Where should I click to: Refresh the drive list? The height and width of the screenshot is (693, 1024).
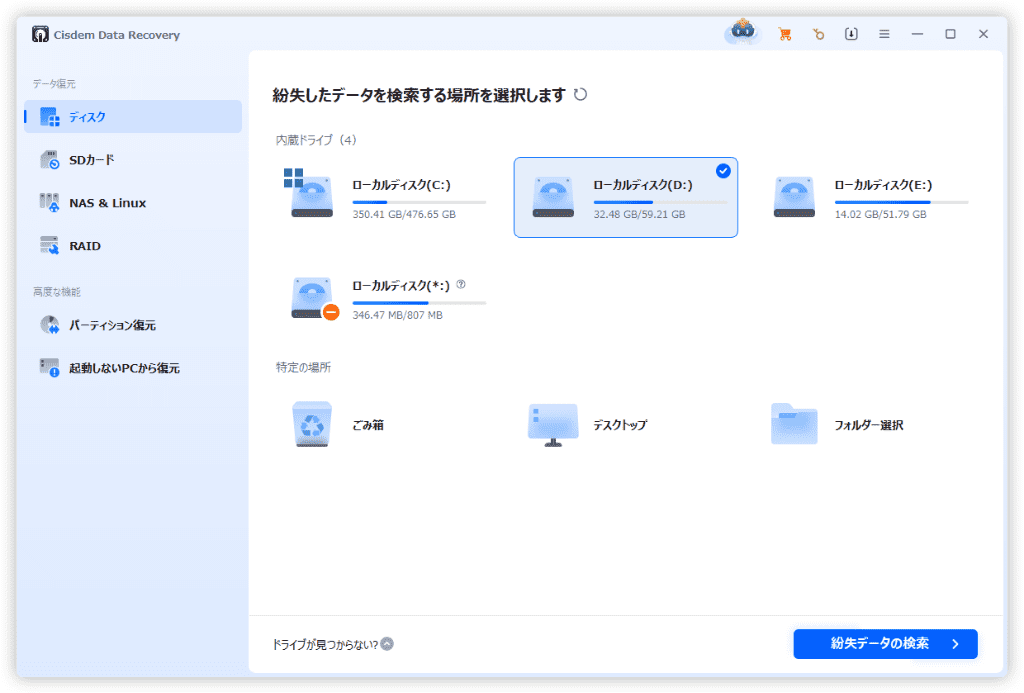[582, 93]
